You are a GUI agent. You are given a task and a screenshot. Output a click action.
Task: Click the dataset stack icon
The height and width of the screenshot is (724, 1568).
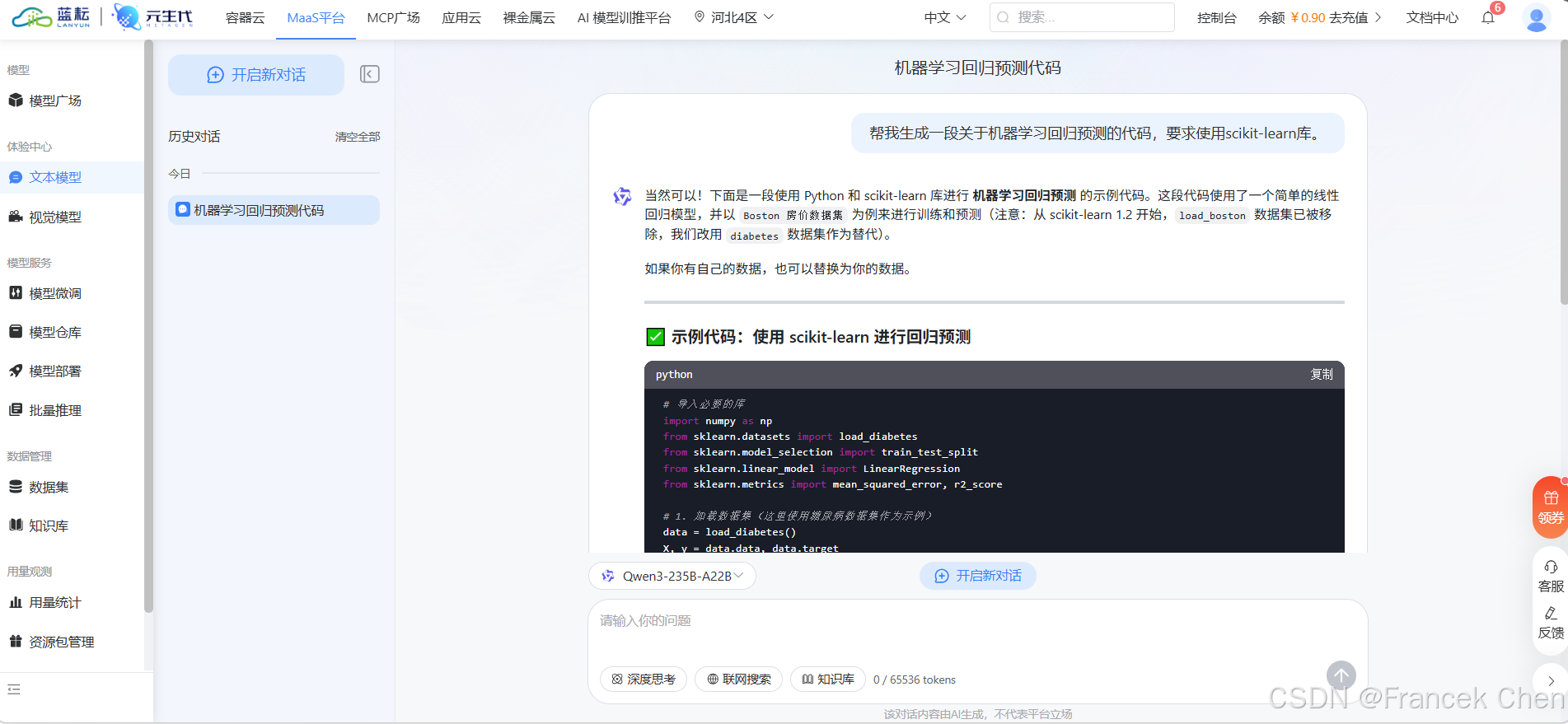click(x=16, y=487)
